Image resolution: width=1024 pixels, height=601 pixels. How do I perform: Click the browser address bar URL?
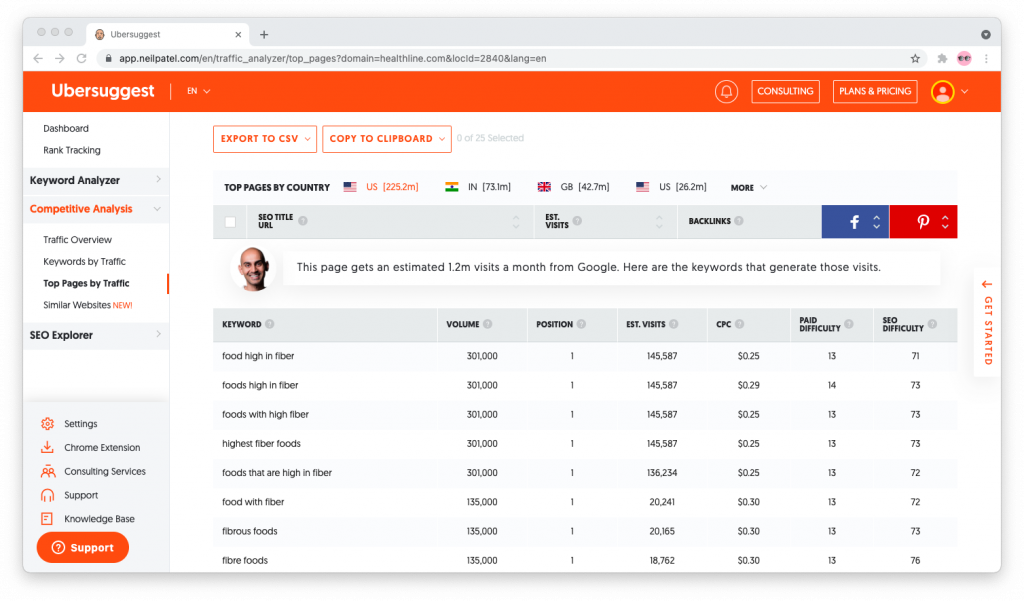(332, 58)
